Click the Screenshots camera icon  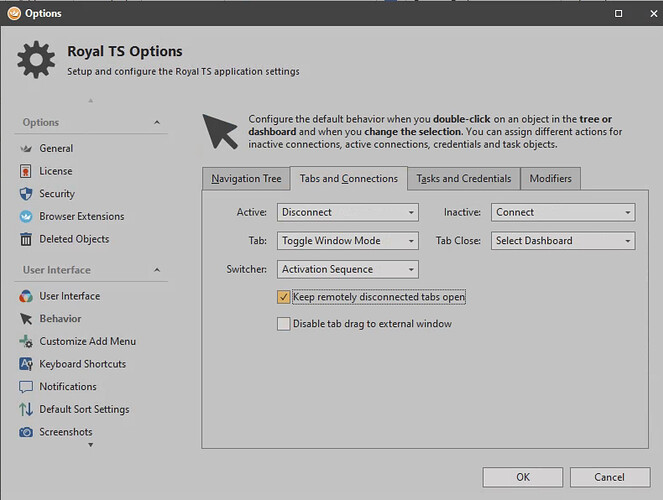(27, 432)
